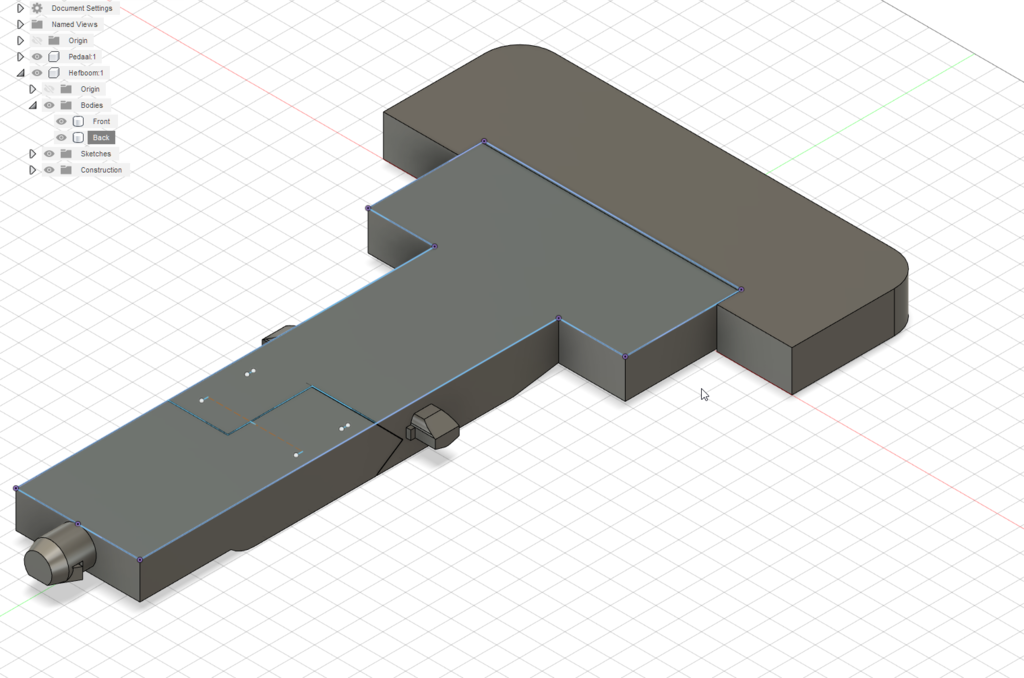Screen dimensions: 1024x678
Task: Click the Document Settings gear icon
Action: click(36, 8)
